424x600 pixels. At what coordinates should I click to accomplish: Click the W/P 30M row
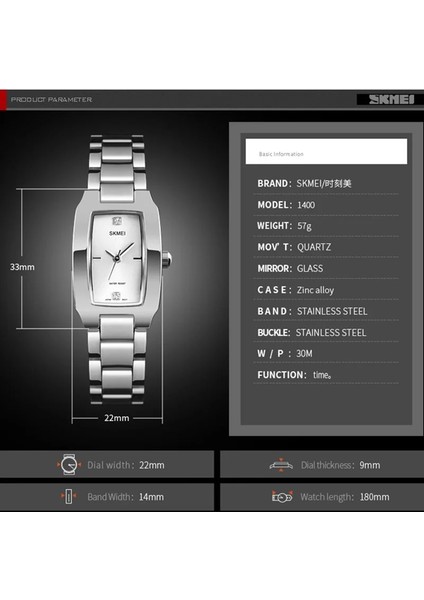click(x=326, y=354)
